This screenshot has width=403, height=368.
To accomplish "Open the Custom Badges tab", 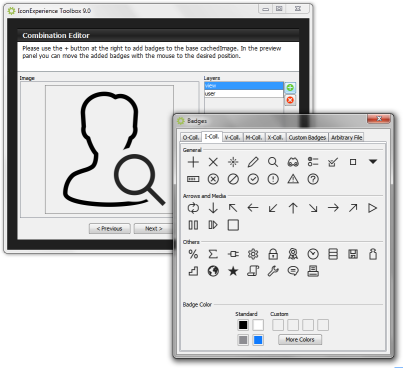I will pos(307,137).
